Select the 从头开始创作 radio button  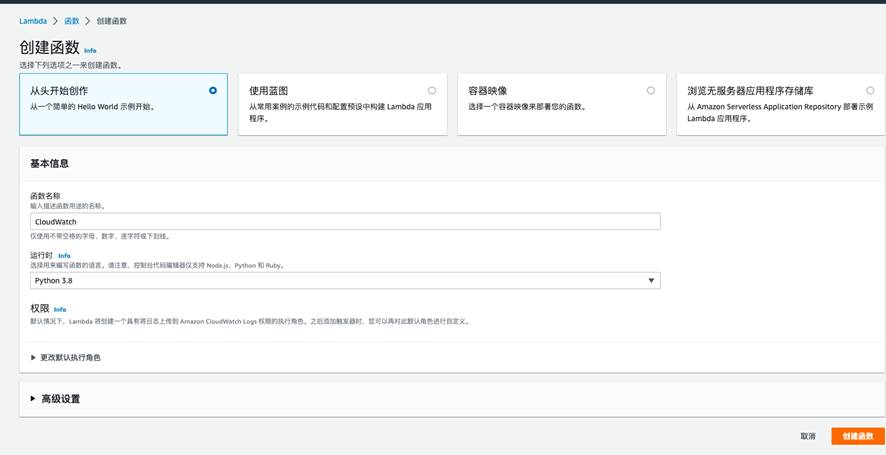pos(213,91)
